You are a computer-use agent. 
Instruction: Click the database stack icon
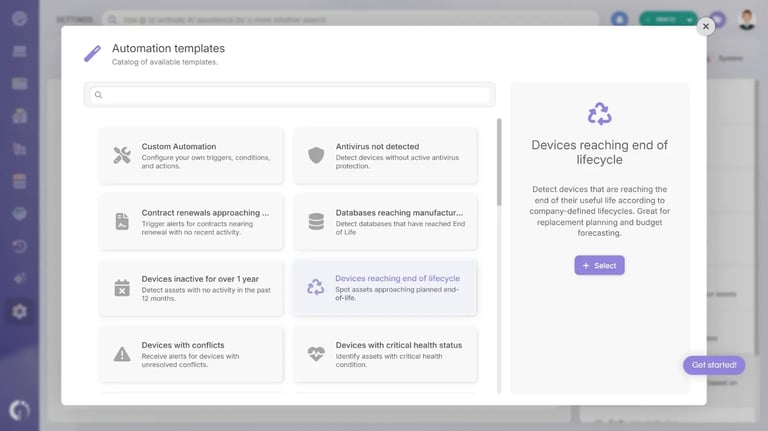coord(316,221)
